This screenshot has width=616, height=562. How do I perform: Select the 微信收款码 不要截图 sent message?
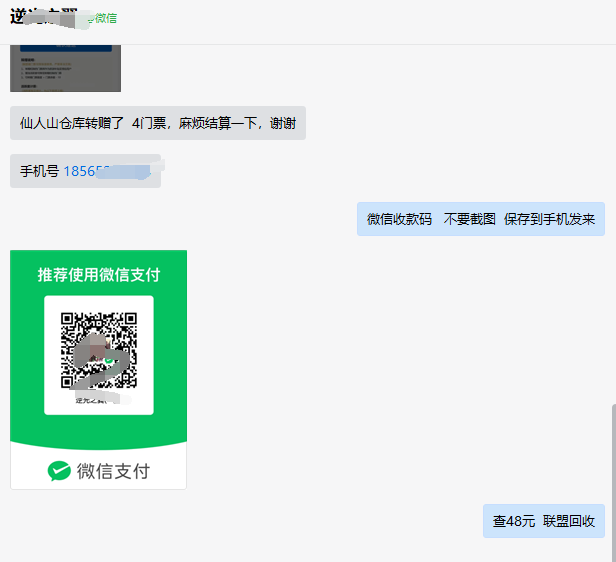point(480,219)
